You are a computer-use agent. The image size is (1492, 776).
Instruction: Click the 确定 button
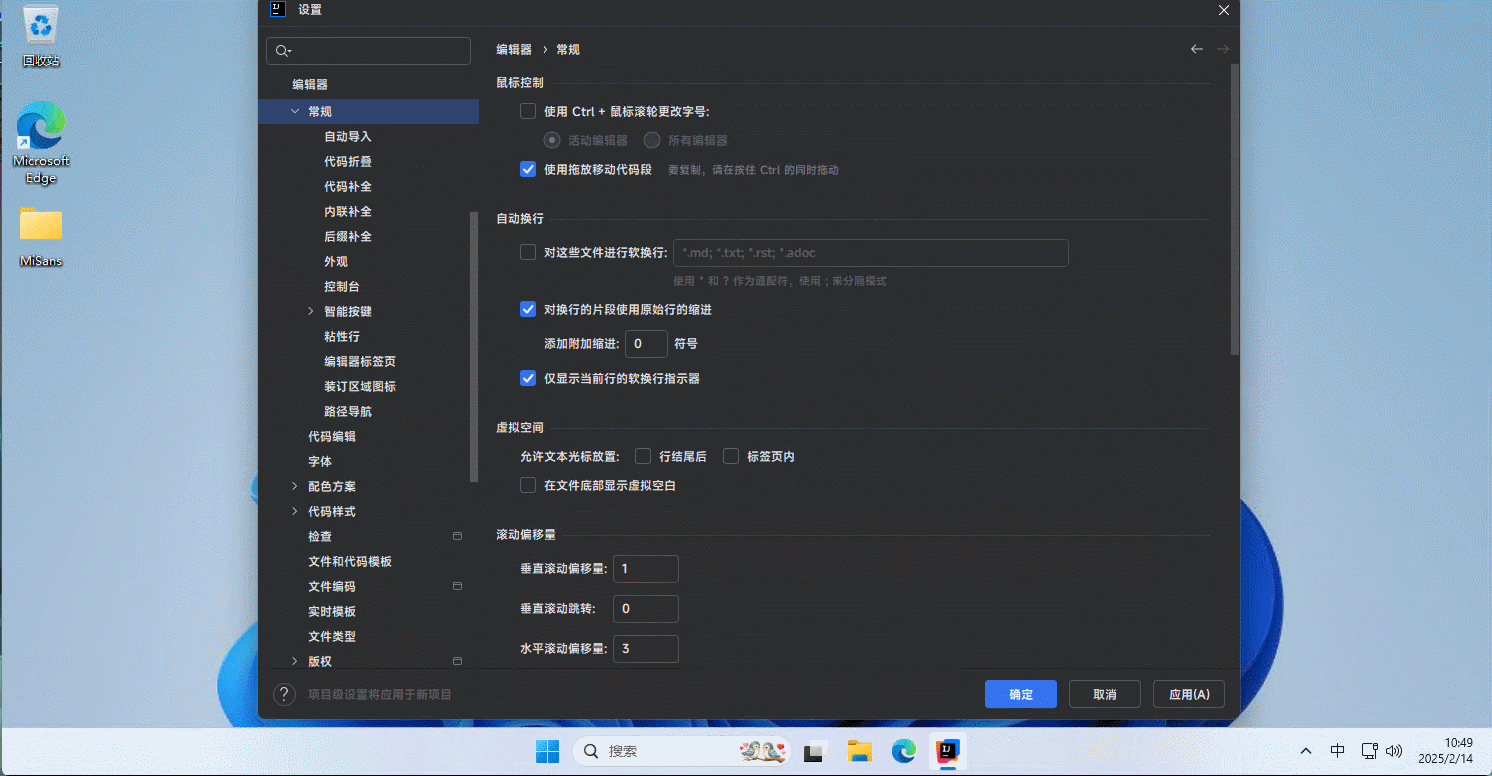pos(1021,694)
